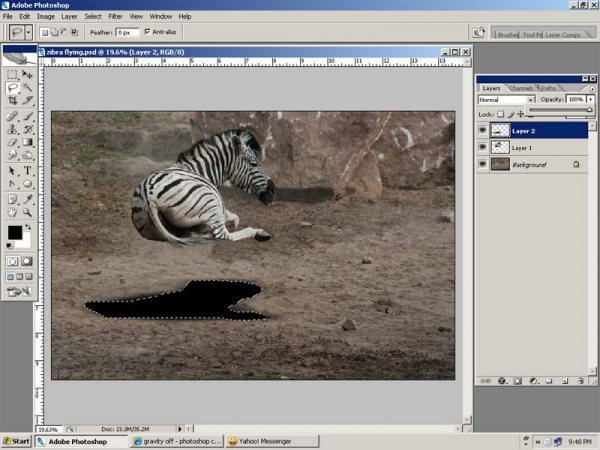Click the Windows Start button
The width and height of the screenshot is (600, 450).
pyautogui.click(x=16, y=441)
